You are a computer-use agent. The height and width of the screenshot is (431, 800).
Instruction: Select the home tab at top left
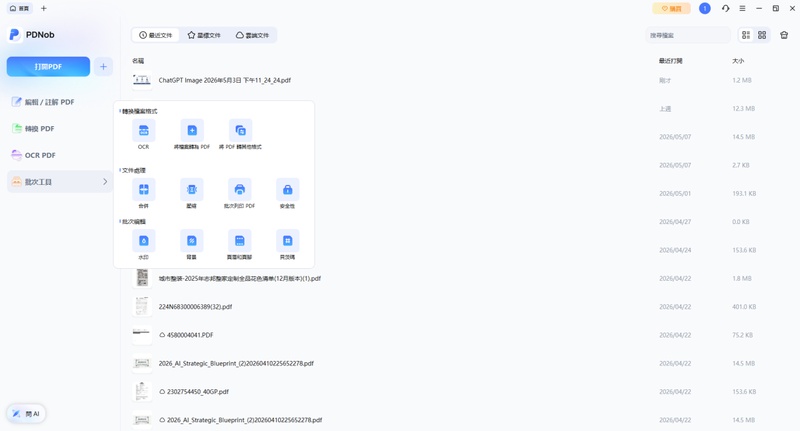tap(19, 8)
